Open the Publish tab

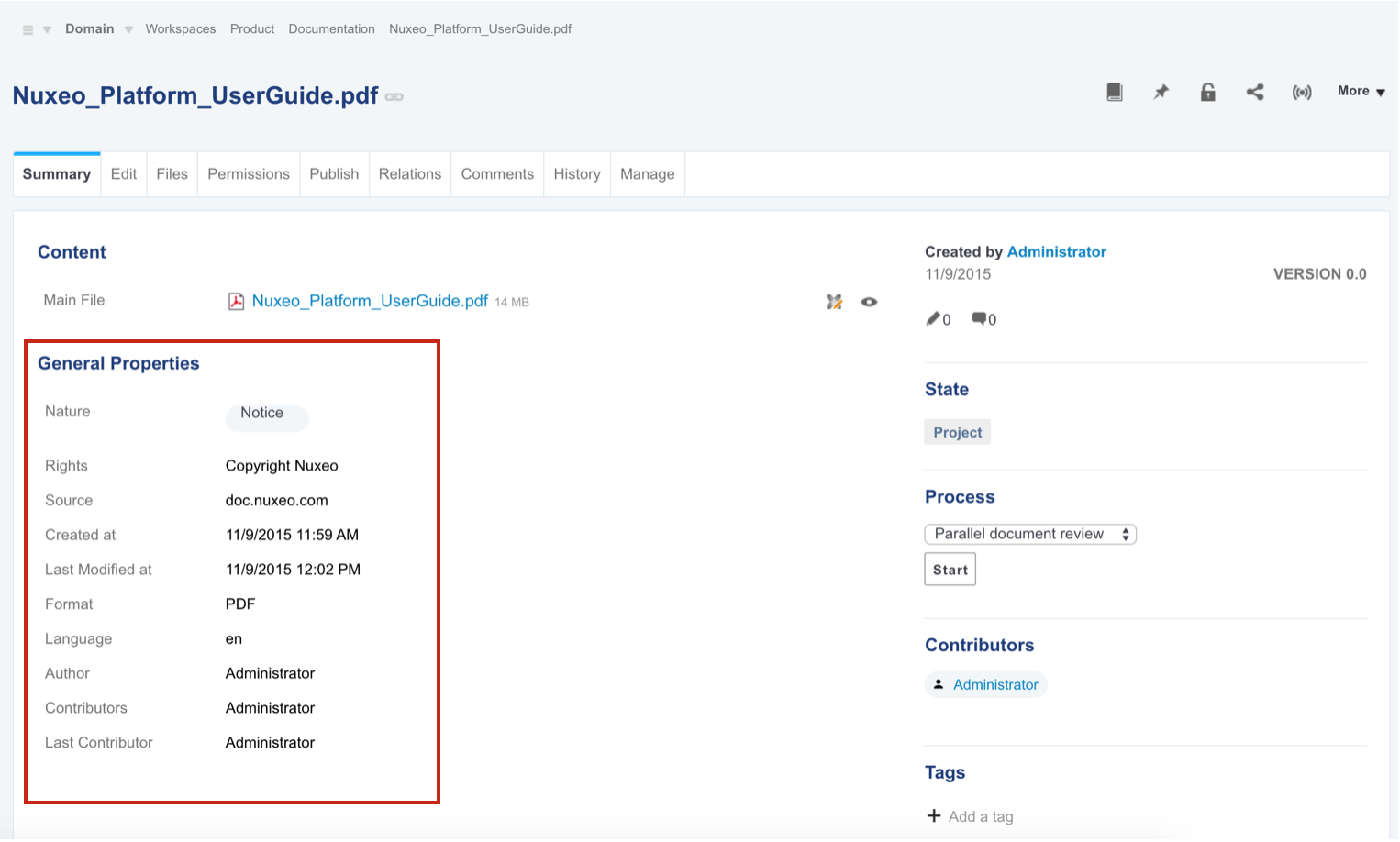click(334, 174)
